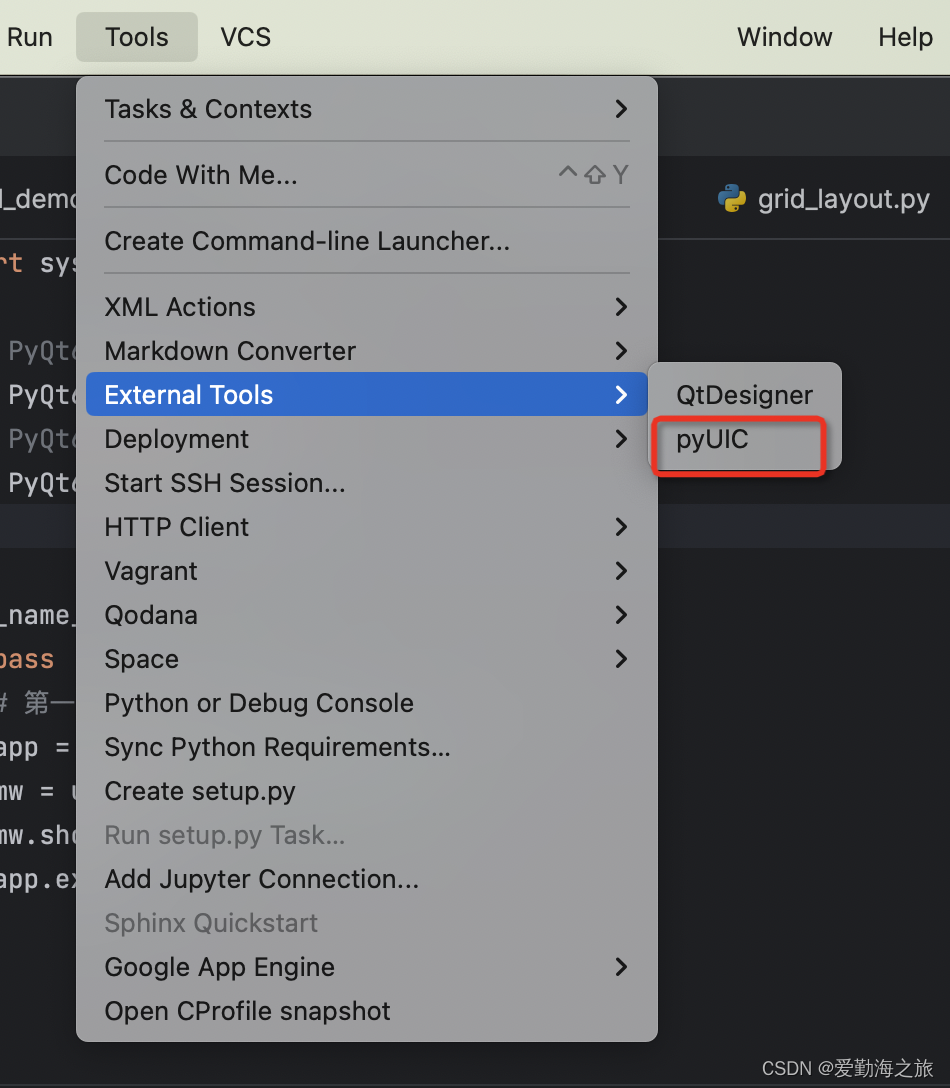Expand the XML Actions submenu chevron
The height and width of the screenshot is (1088, 950).
(x=621, y=307)
